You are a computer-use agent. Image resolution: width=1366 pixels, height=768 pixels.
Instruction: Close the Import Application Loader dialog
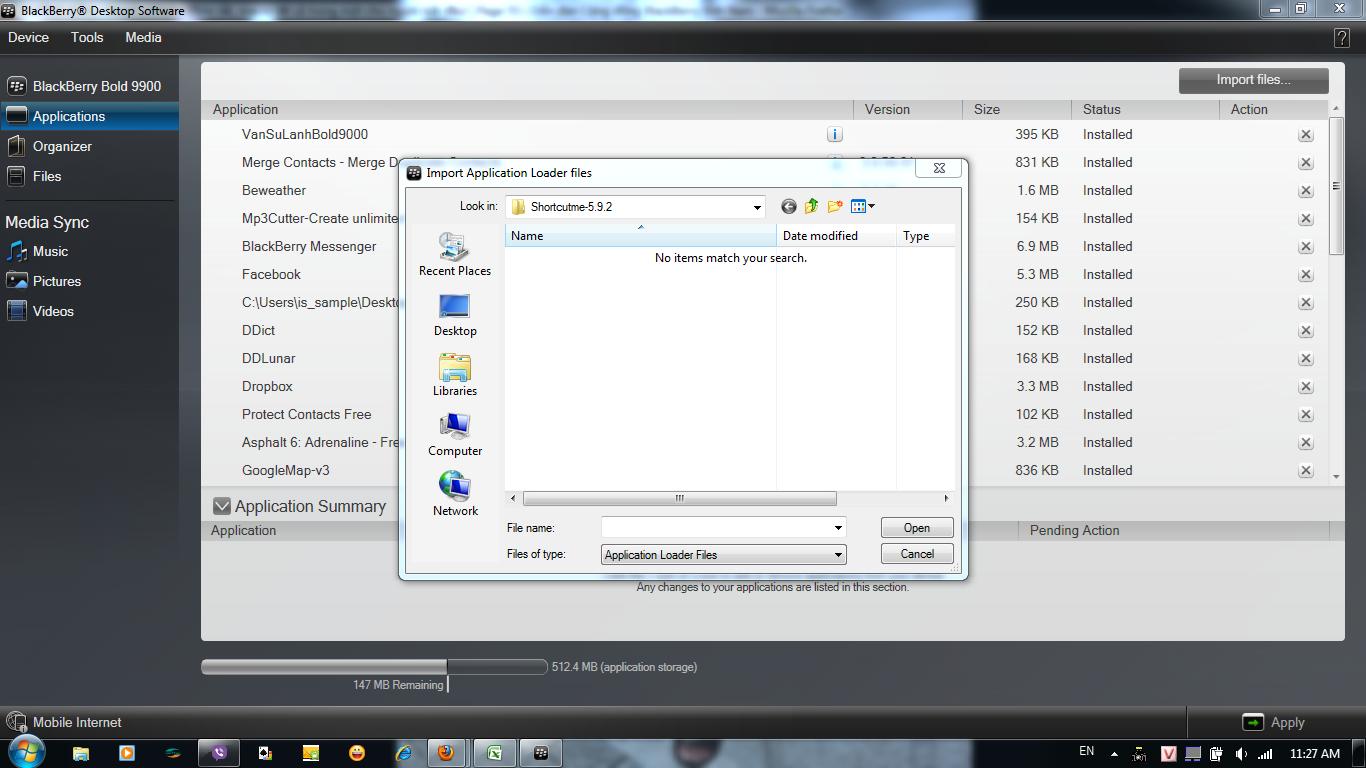(939, 168)
